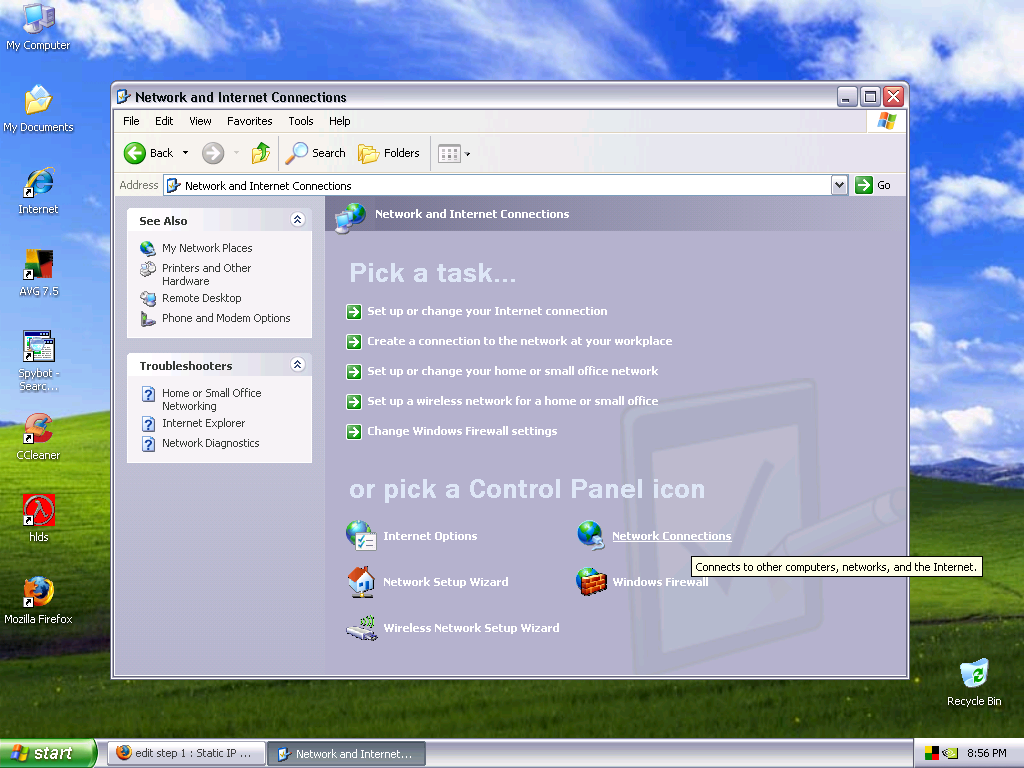Click the greyed Forward arrow icon

coord(212,153)
